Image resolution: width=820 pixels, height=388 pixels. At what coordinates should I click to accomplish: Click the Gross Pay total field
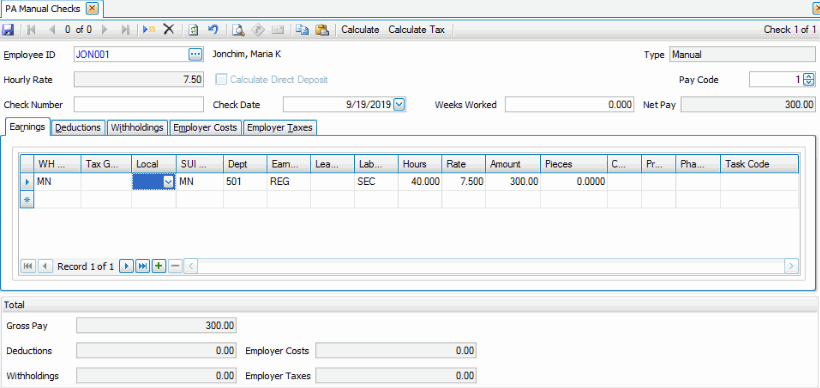click(156, 325)
